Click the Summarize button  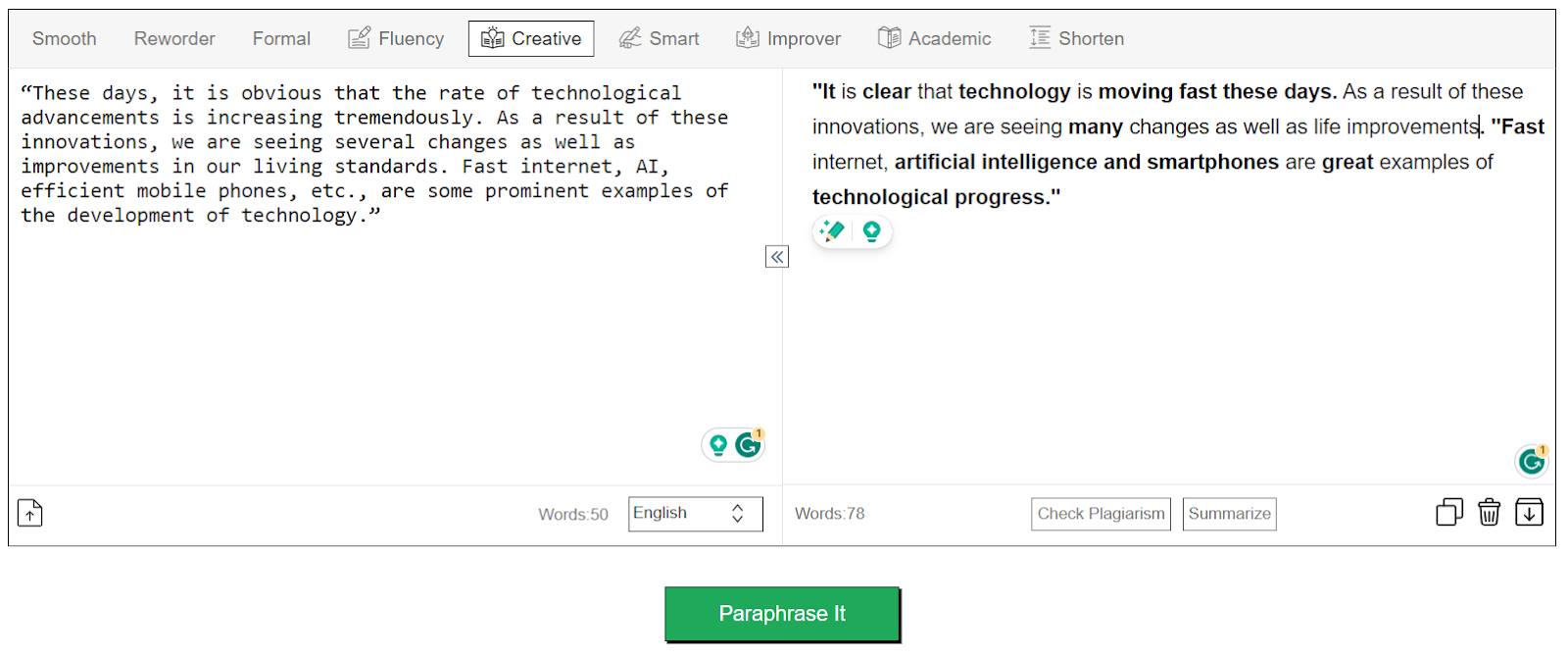click(1229, 514)
